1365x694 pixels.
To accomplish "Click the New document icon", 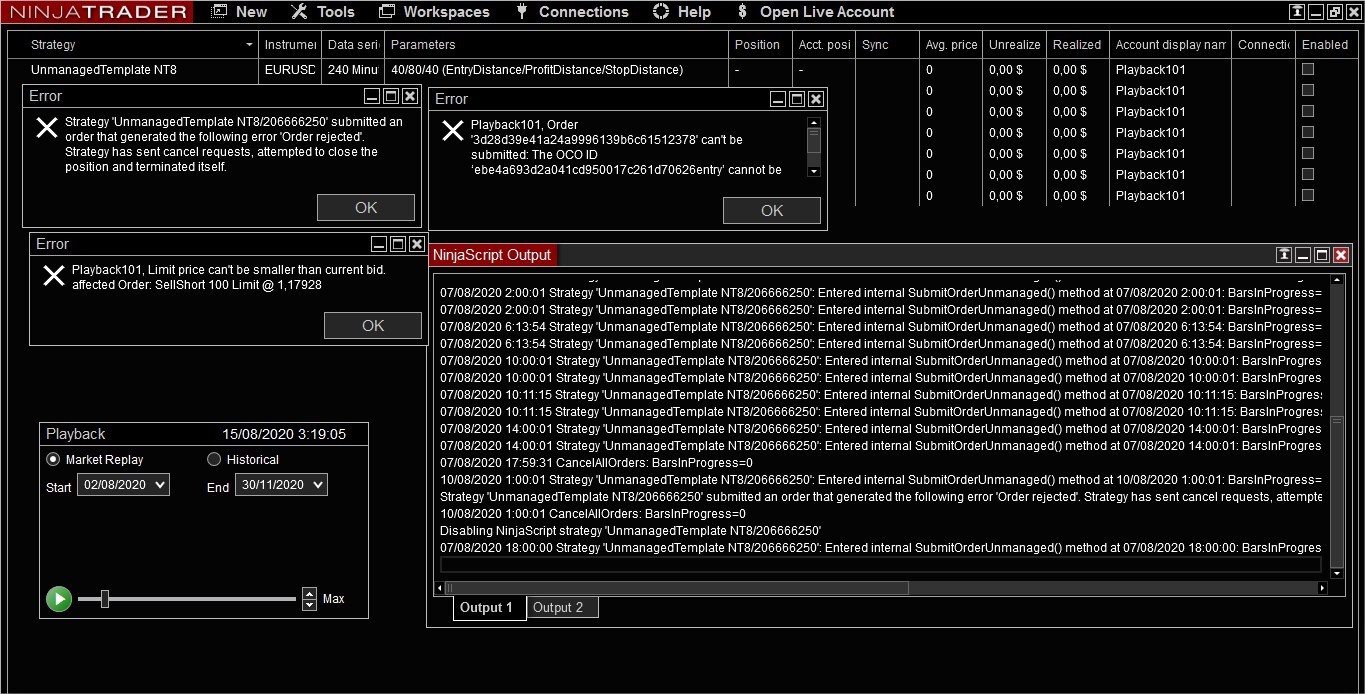I will click(x=219, y=12).
